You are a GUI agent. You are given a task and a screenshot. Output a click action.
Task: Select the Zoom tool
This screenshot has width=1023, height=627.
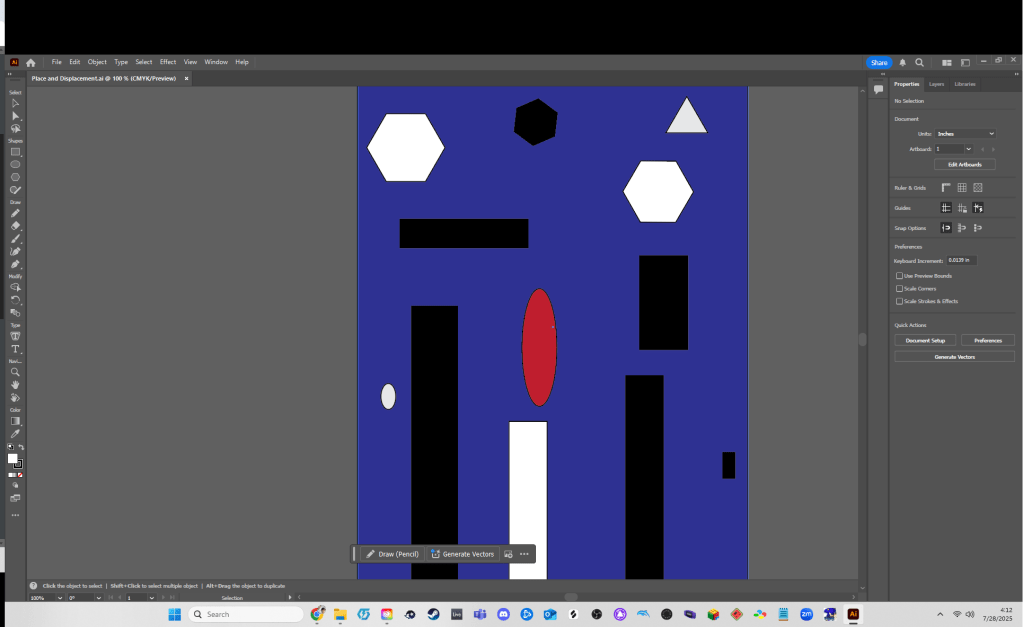click(15, 372)
